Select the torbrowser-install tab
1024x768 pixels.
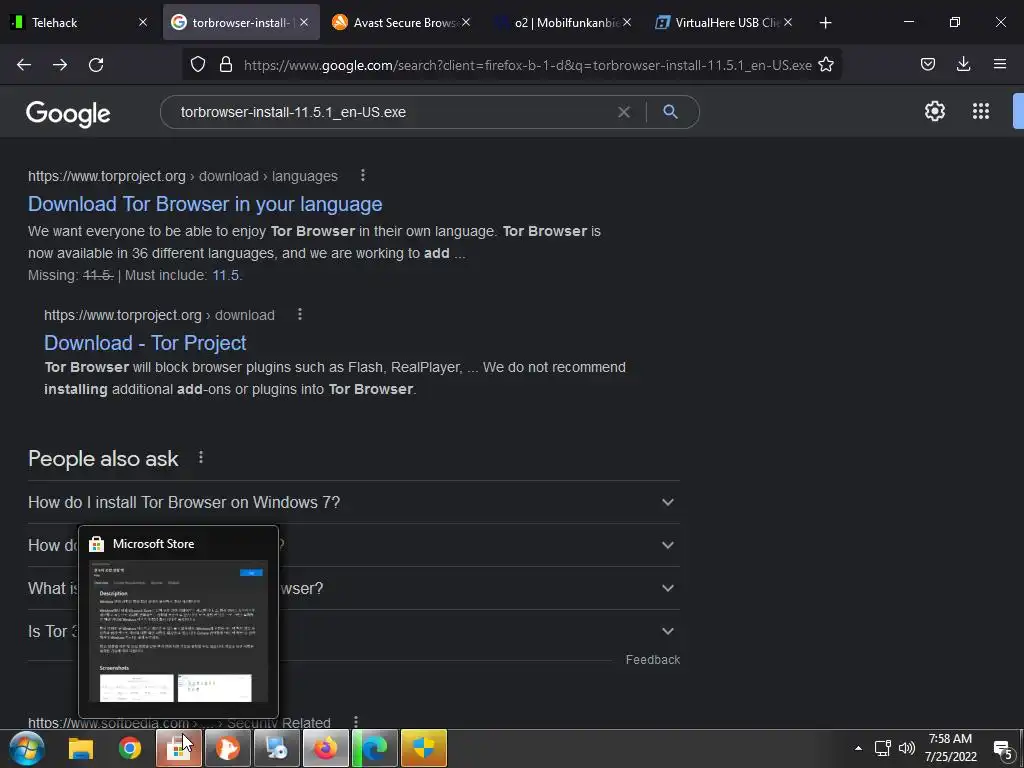tap(239, 22)
